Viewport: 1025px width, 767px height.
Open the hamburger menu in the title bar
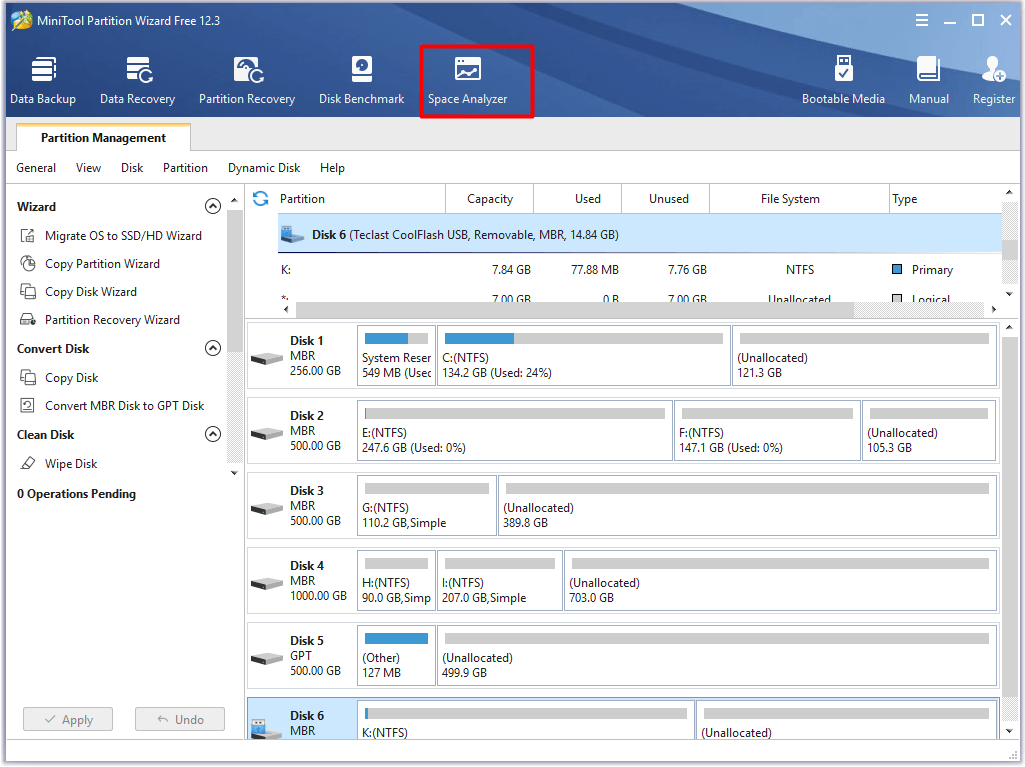pos(922,20)
